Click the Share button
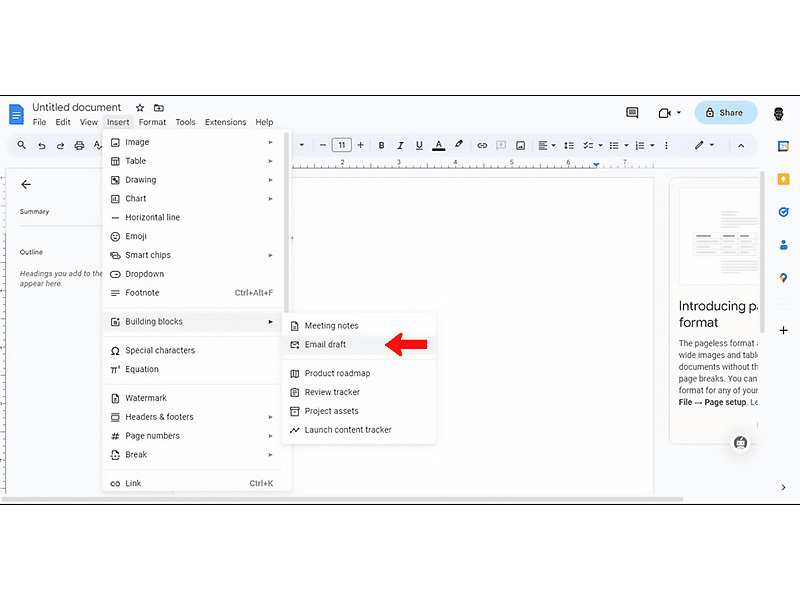This screenshot has width=800, height=600. [726, 113]
